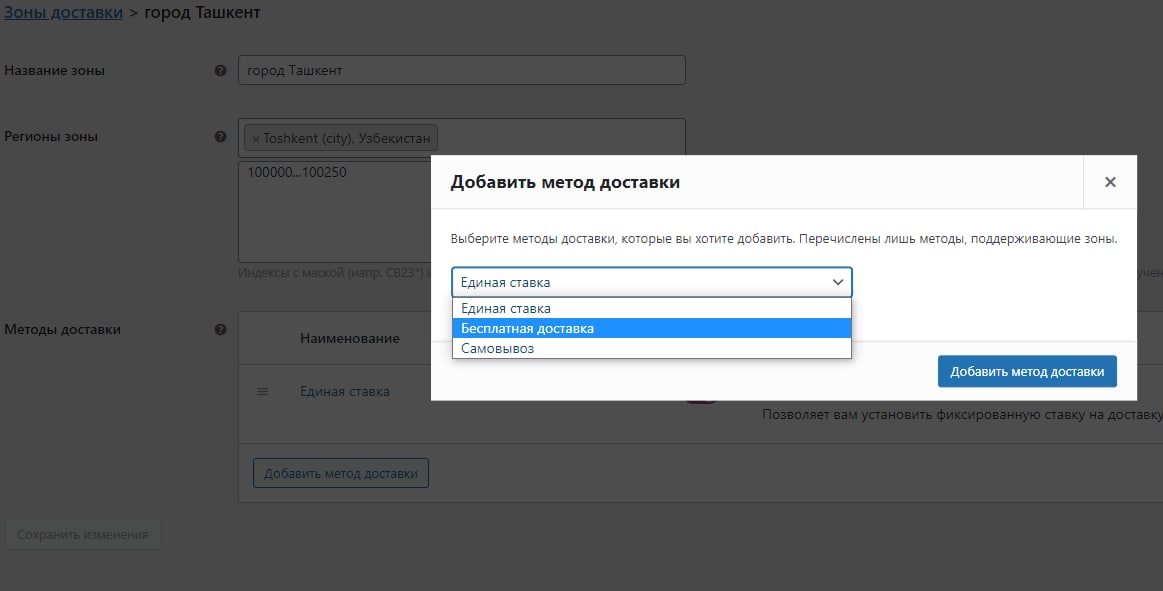The width and height of the screenshot is (1163, 591).
Task: Click the Наименование column header
Action: [x=350, y=339]
